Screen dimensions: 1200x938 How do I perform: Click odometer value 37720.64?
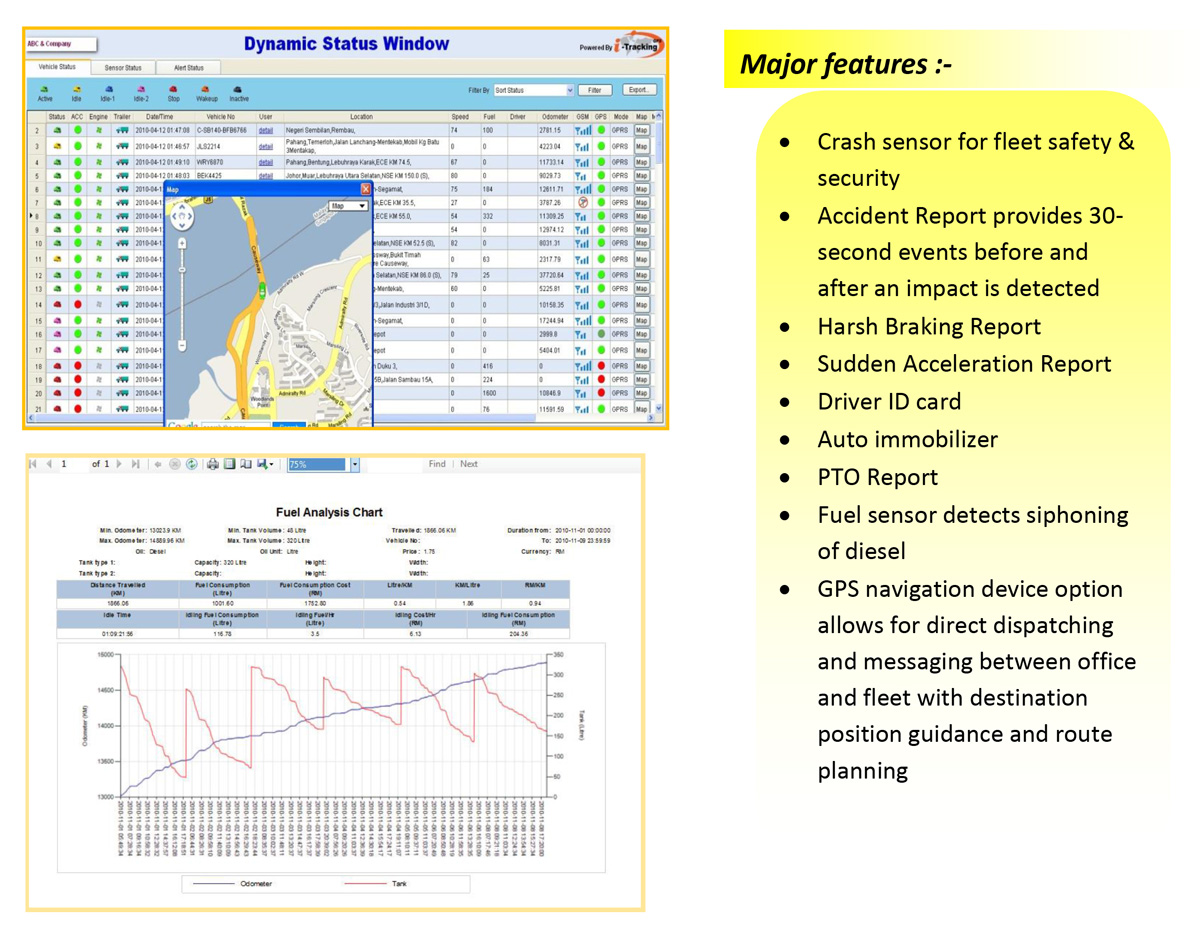pyautogui.click(x=553, y=275)
